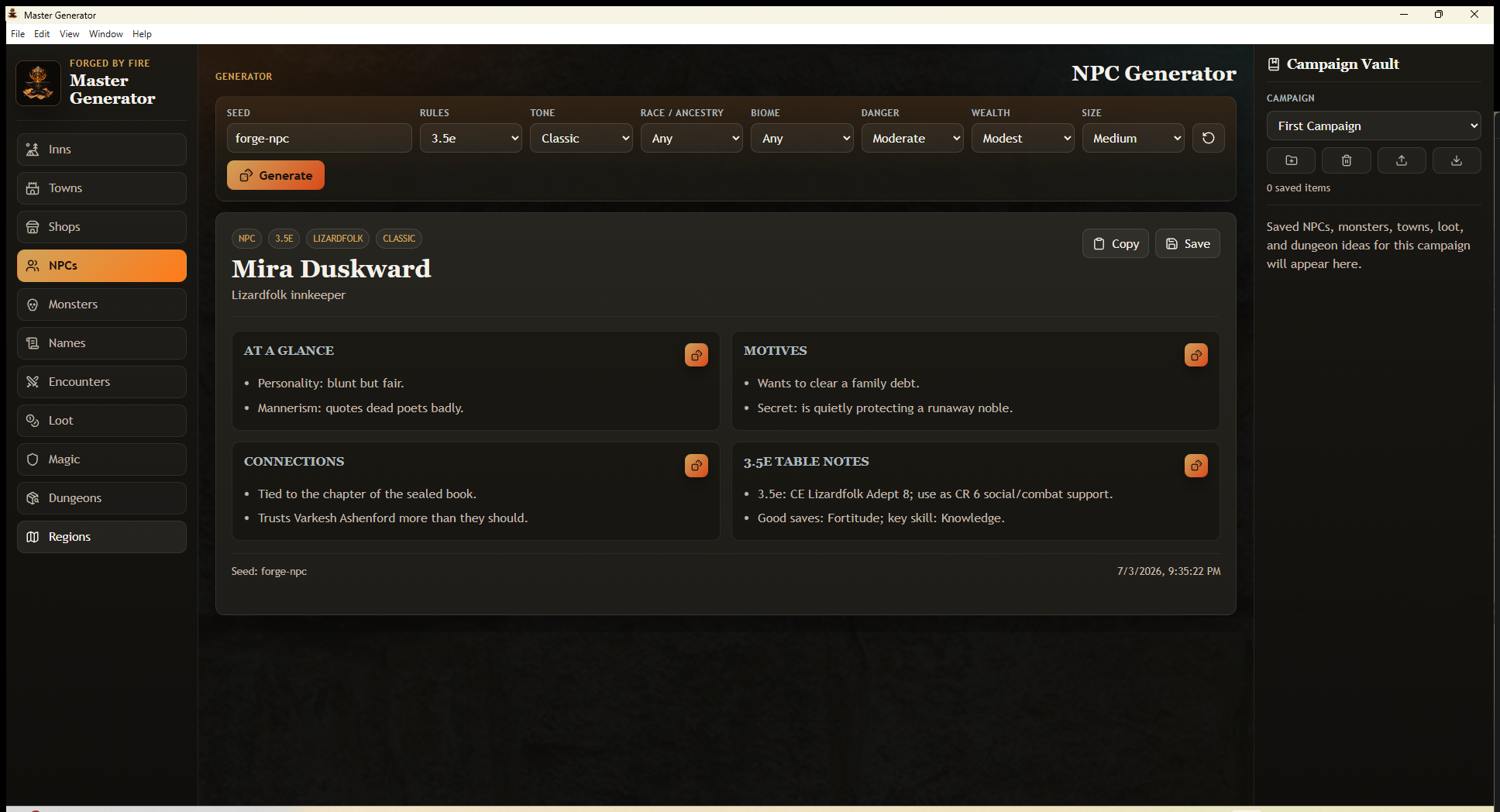This screenshot has height=812, width=1500.
Task: Click the Magic shield icon
Action: 33,459
